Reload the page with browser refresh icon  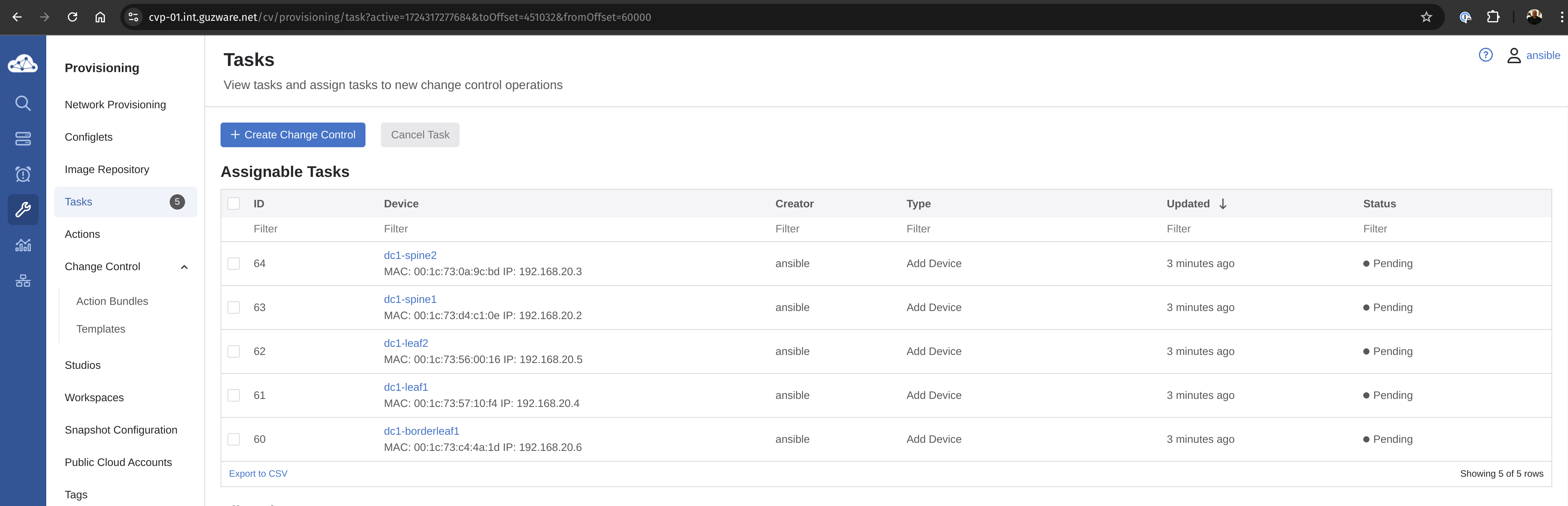click(72, 17)
